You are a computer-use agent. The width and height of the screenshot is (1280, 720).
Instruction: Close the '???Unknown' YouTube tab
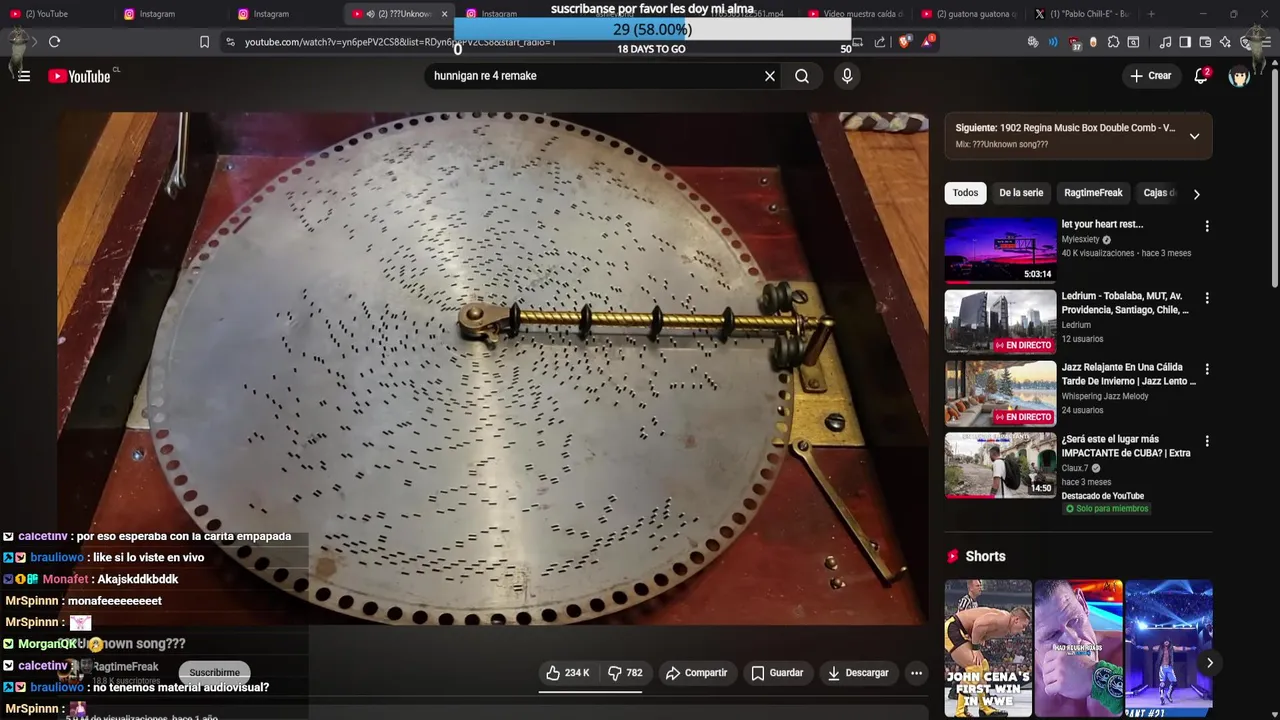(444, 14)
